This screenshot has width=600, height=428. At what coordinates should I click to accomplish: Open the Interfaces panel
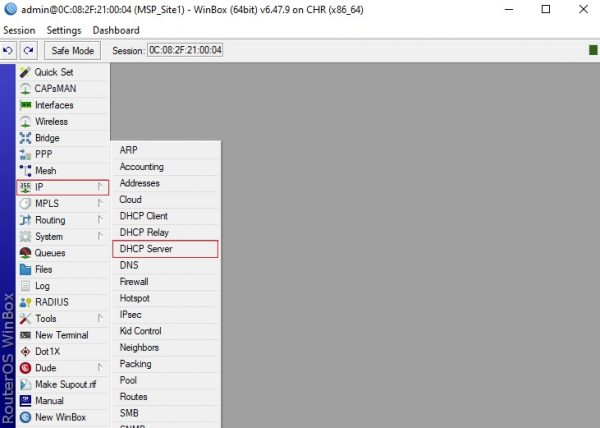54,105
